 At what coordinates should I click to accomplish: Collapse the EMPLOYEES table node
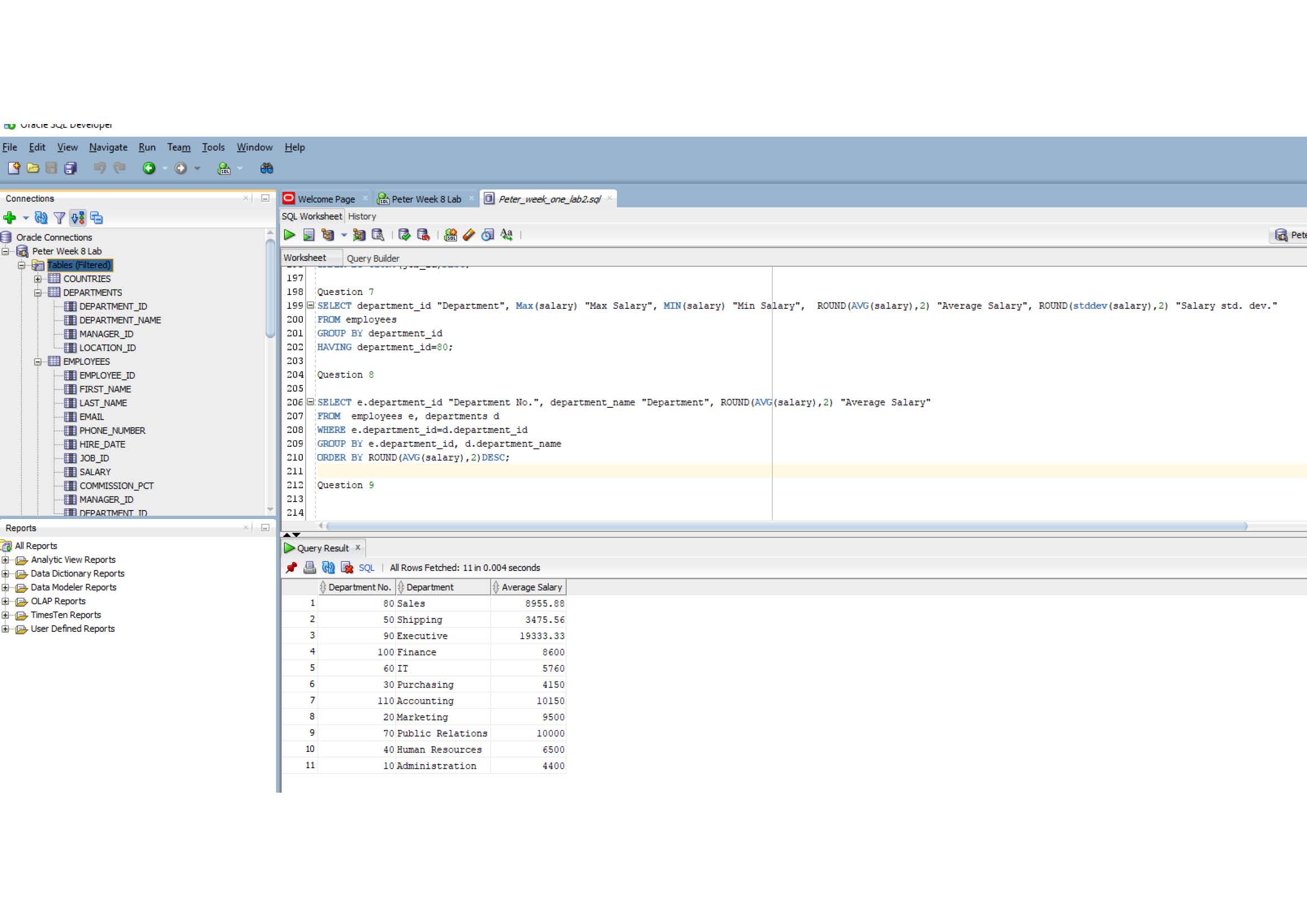point(37,362)
